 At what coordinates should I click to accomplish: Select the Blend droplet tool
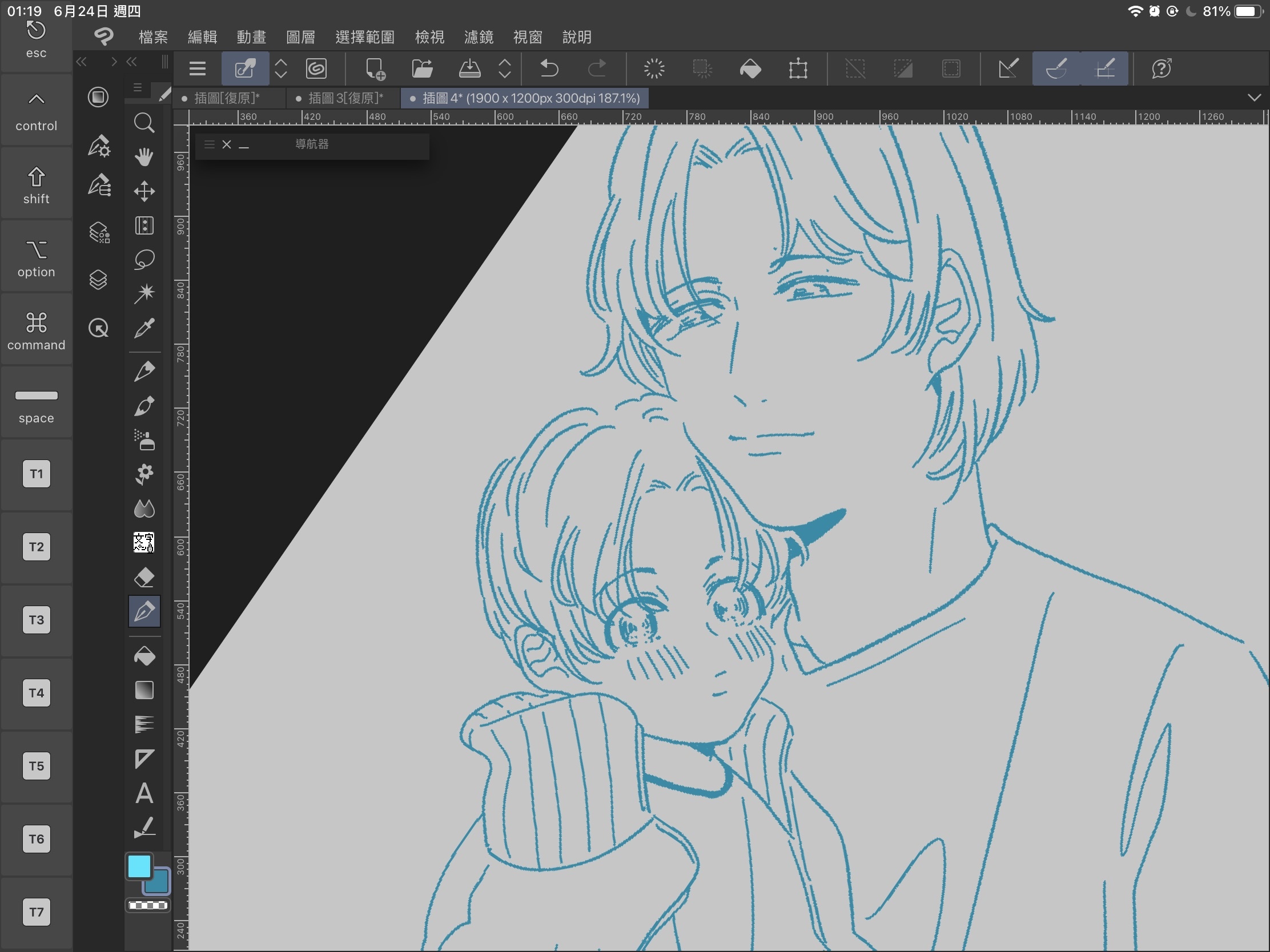[x=144, y=508]
